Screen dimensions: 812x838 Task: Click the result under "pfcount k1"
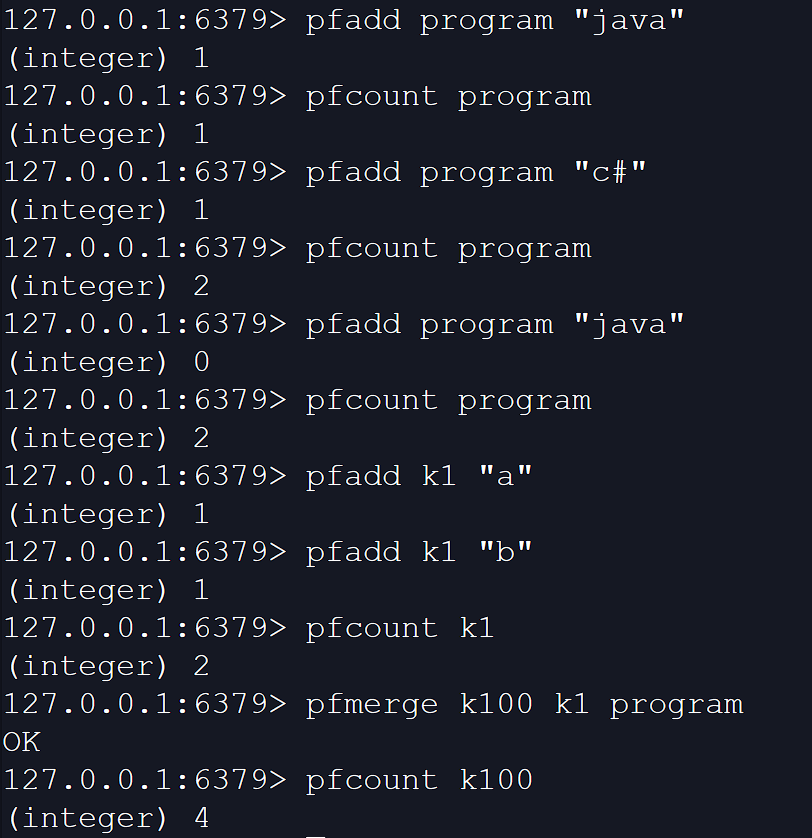[107, 666]
